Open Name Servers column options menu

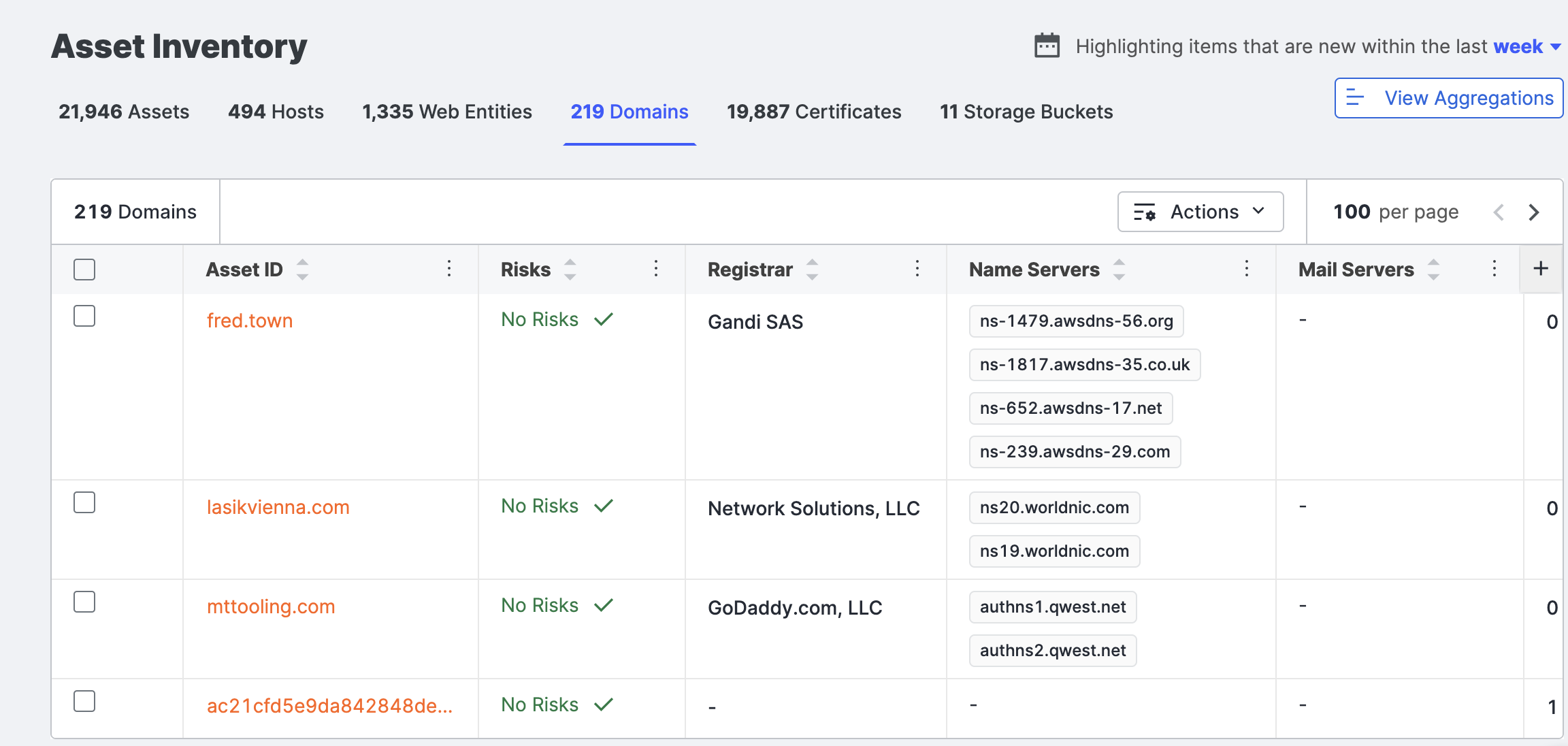pos(1247,269)
